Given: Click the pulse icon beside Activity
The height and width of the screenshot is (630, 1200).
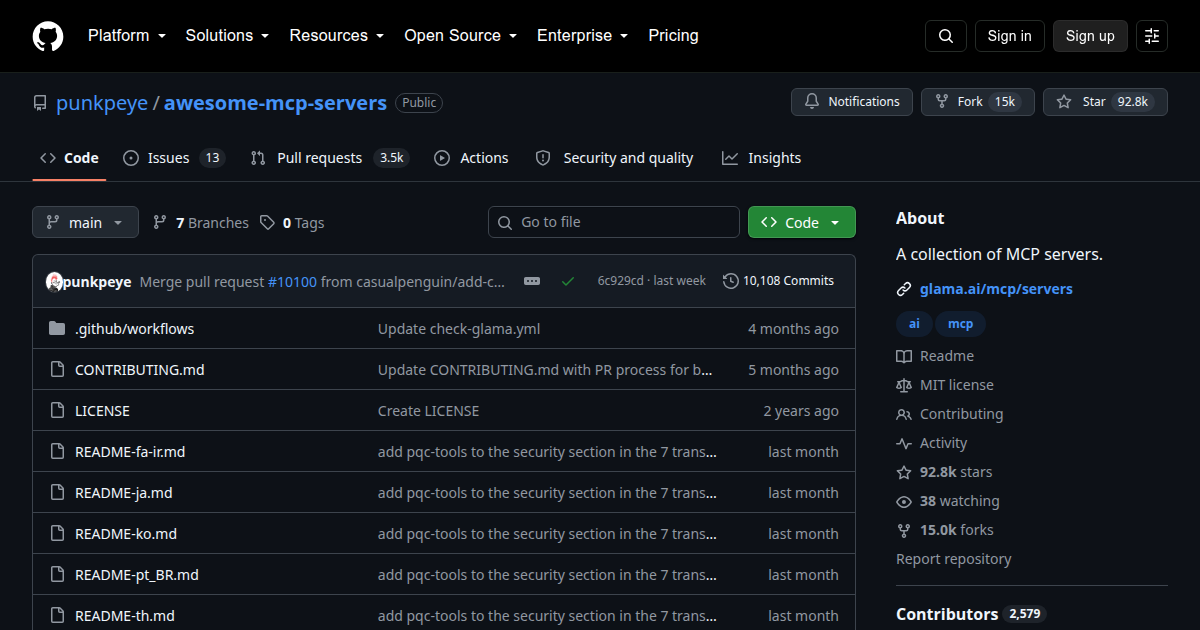Looking at the screenshot, I should [904, 444].
